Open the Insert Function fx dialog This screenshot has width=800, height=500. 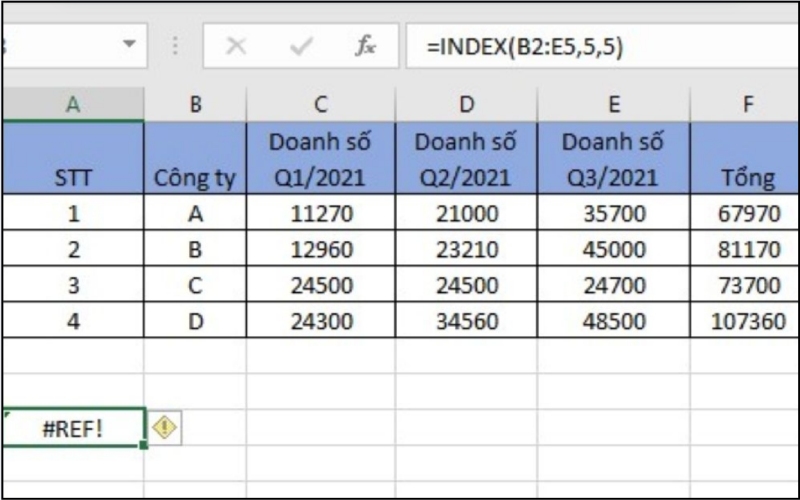pos(365,46)
